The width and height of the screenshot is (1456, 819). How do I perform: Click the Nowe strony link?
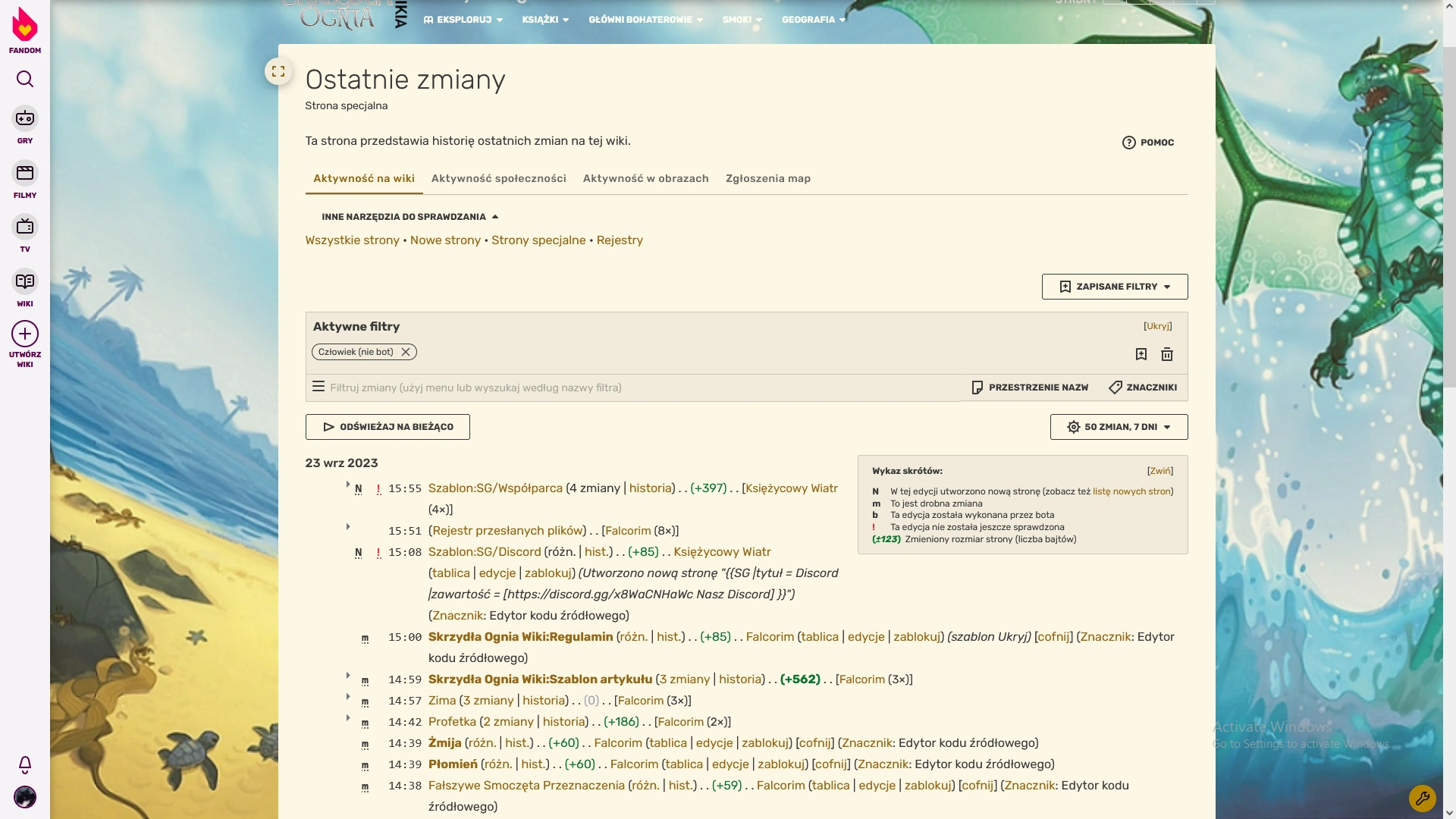(x=445, y=240)
